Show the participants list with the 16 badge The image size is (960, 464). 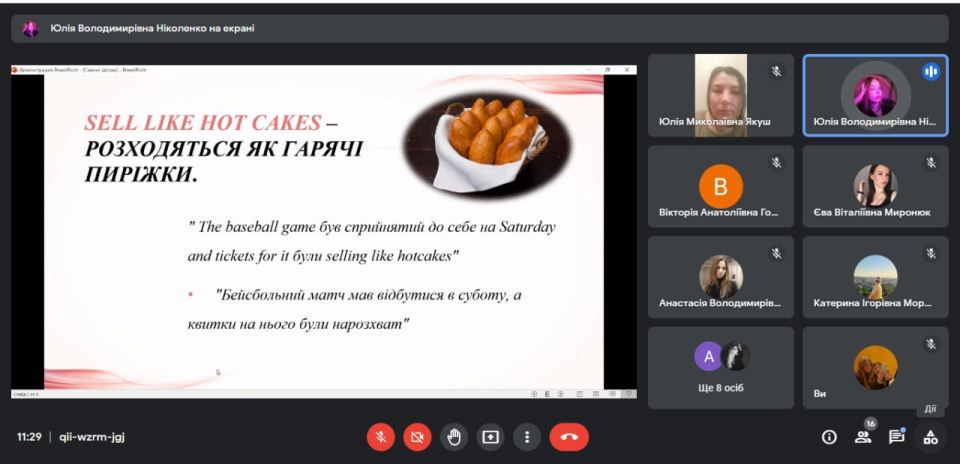click(863, 436)
